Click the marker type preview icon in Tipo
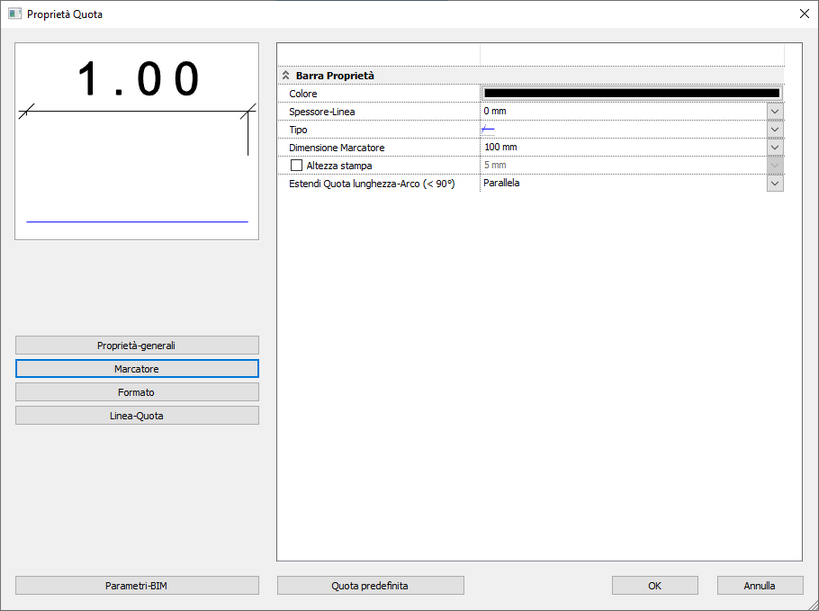Screen dimensions: 819x611 (x=488, y=129)
